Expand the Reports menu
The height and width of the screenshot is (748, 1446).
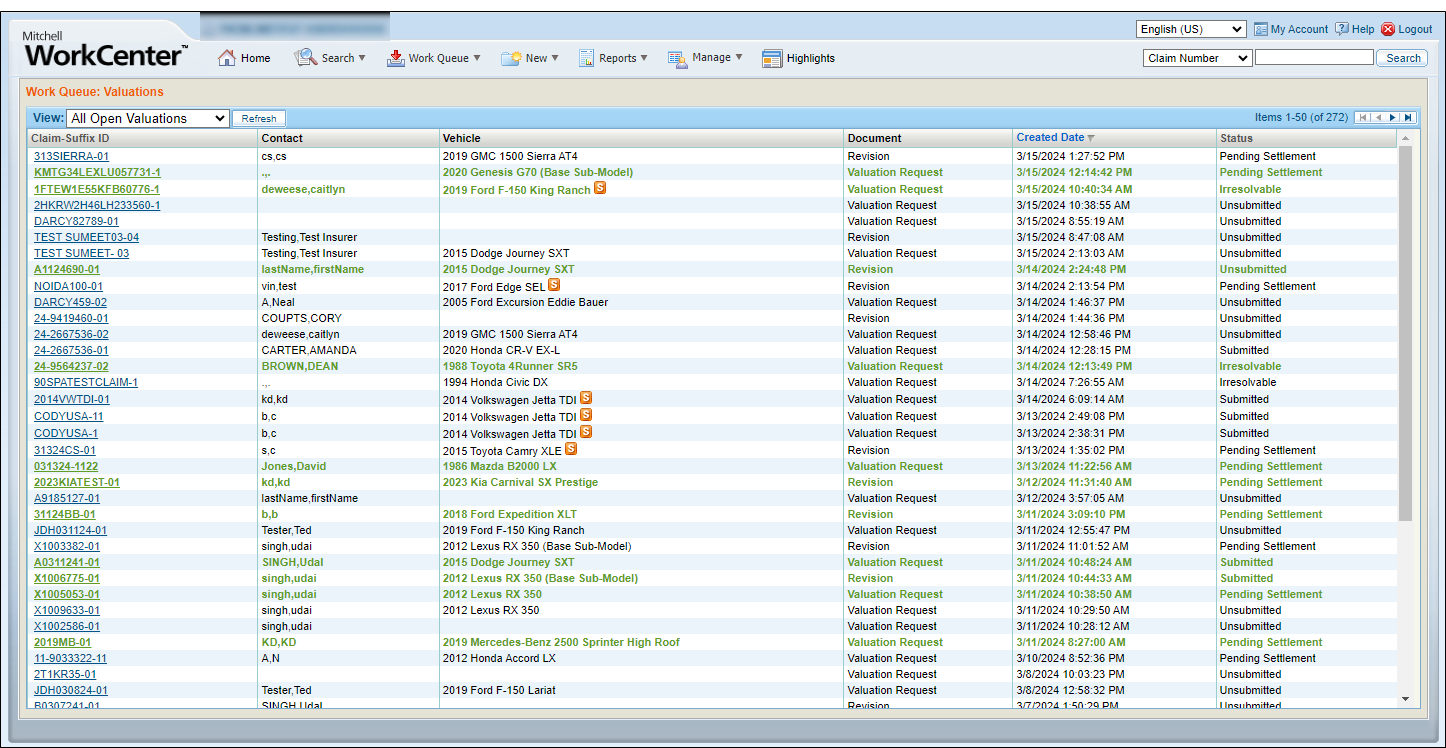(613, 58)
